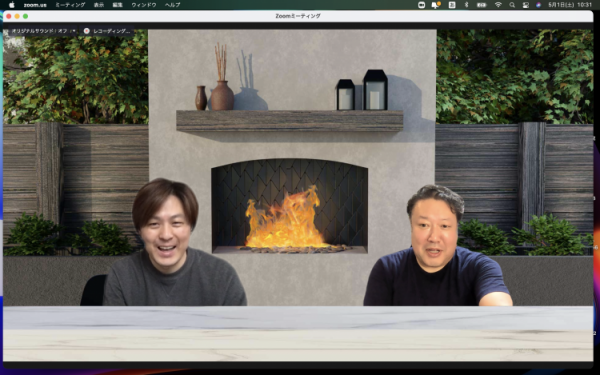Open the Wi-Fi menu icon
The width and height of the screenshot is (600, 375).
498,5
